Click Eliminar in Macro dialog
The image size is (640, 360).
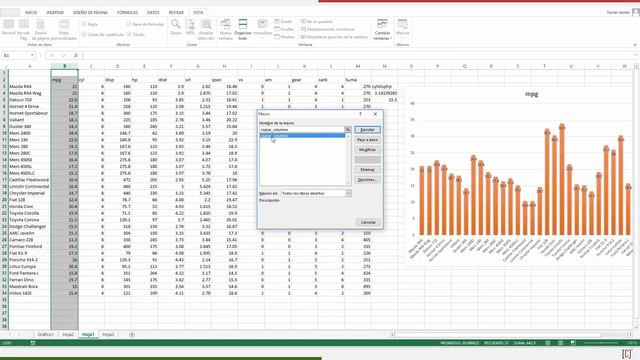pos(367,170)
